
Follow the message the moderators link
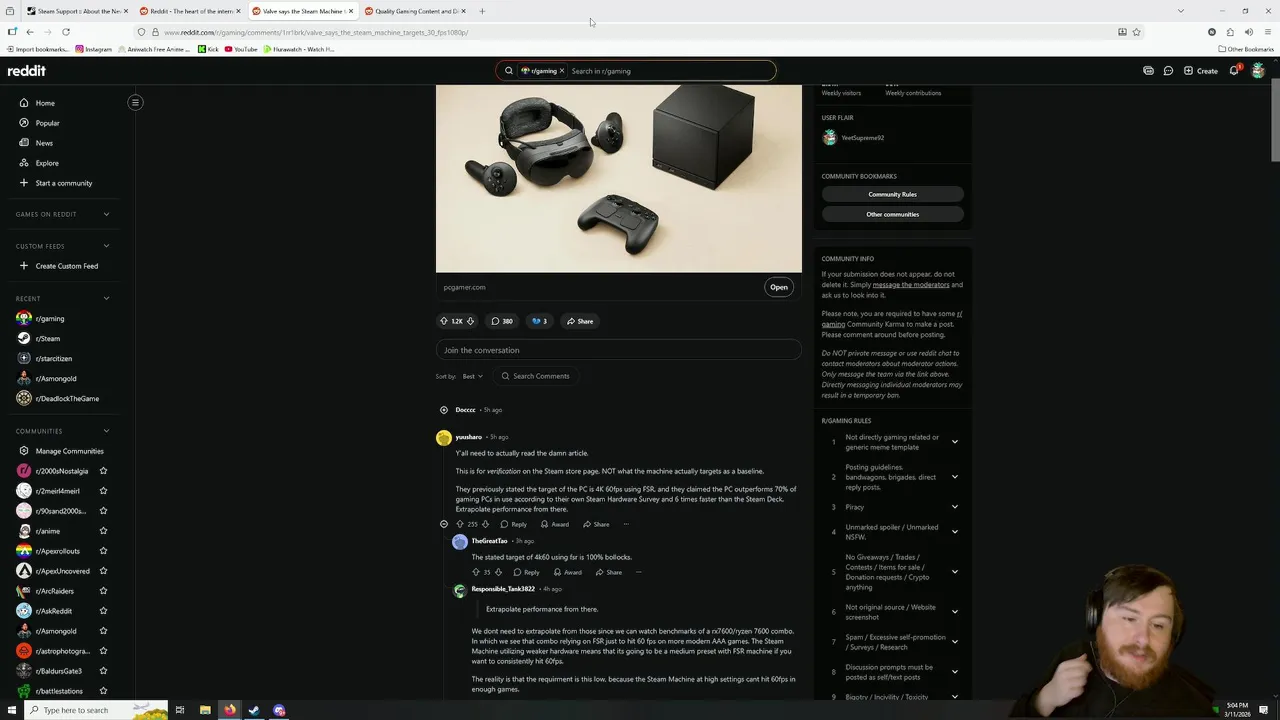click(911, 285)
